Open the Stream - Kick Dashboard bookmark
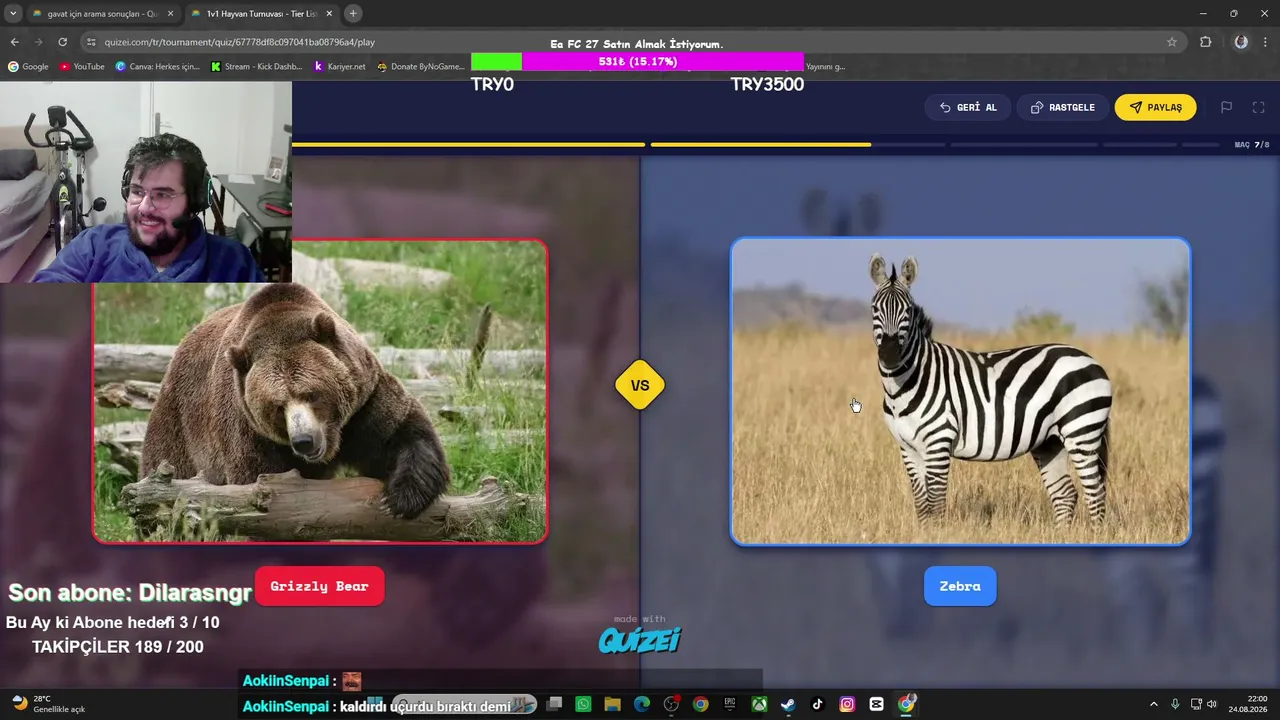This screenshot has height=720, width=1280. coord(257,67)
